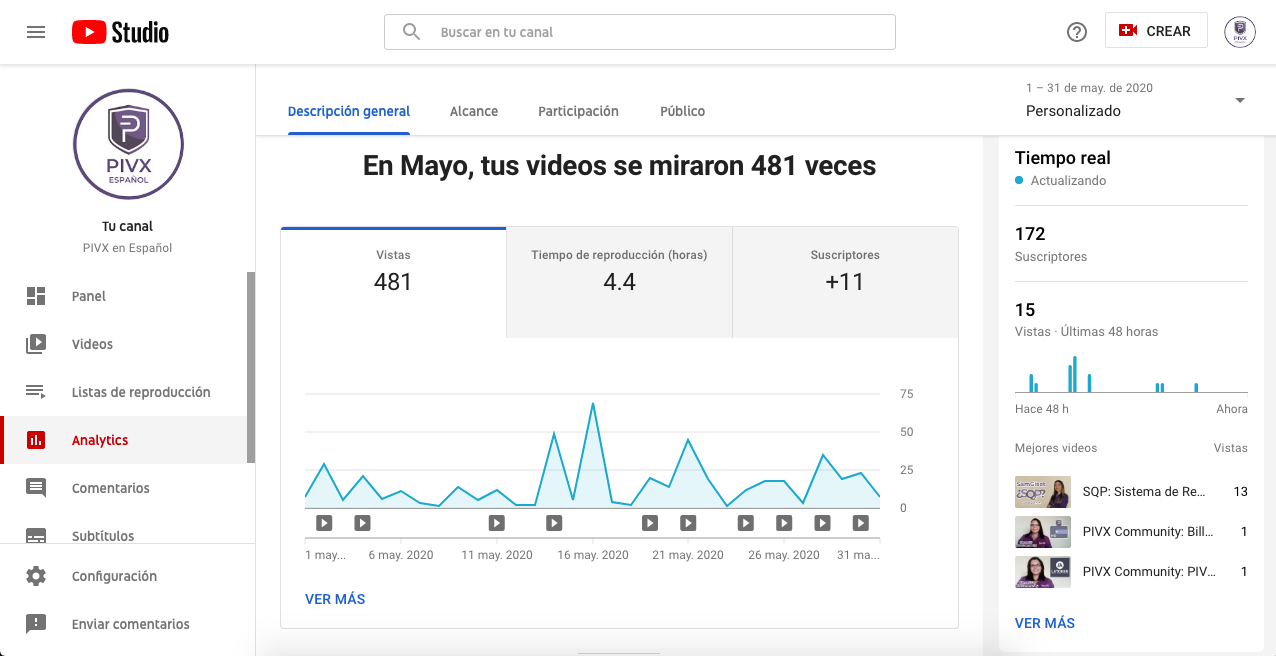Click video marker under 1 may
Screen dimensions: 1276x656
click(x=324, y=523)
